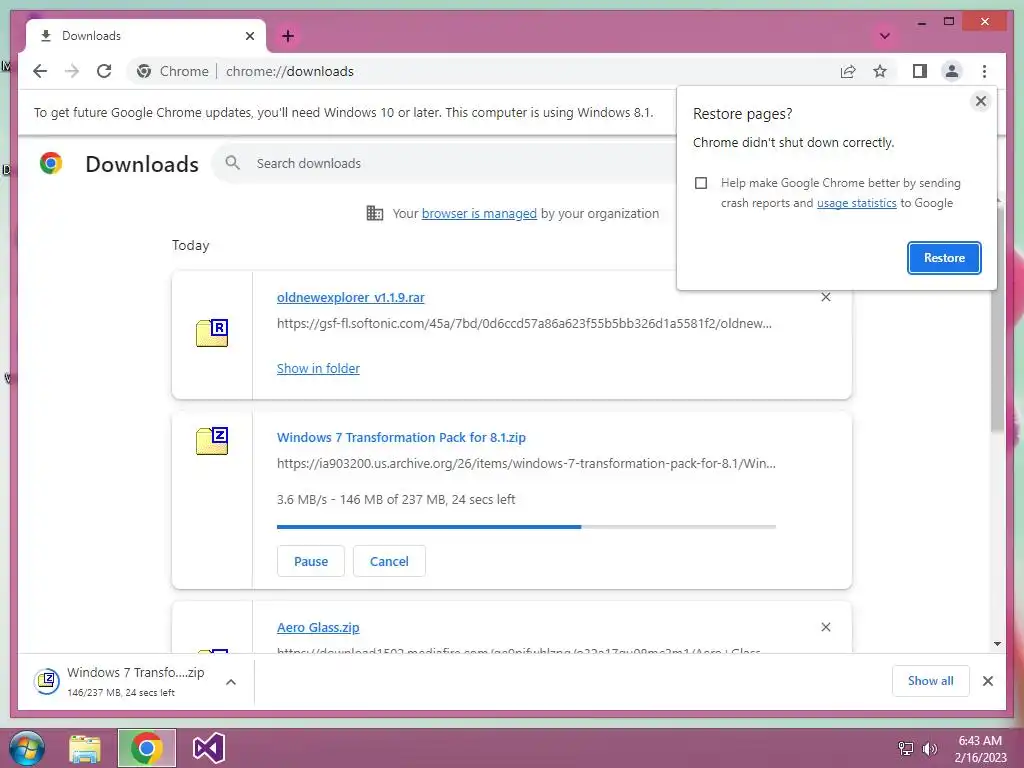Open the side panel icon
Image resolution: width=1024 pixels, height=768 pixels.
point(920,71)
